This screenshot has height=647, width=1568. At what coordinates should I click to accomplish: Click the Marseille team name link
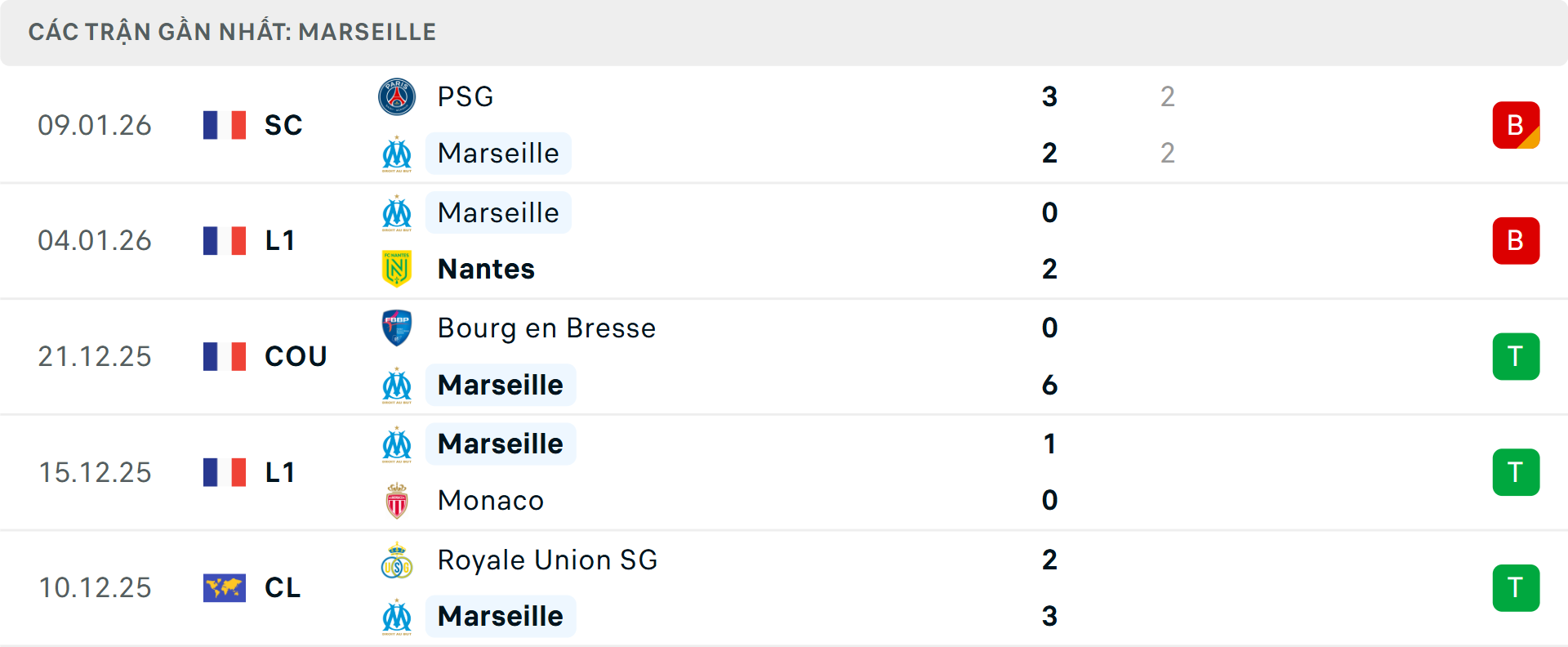pyautogui.click(x=498, y=154)
